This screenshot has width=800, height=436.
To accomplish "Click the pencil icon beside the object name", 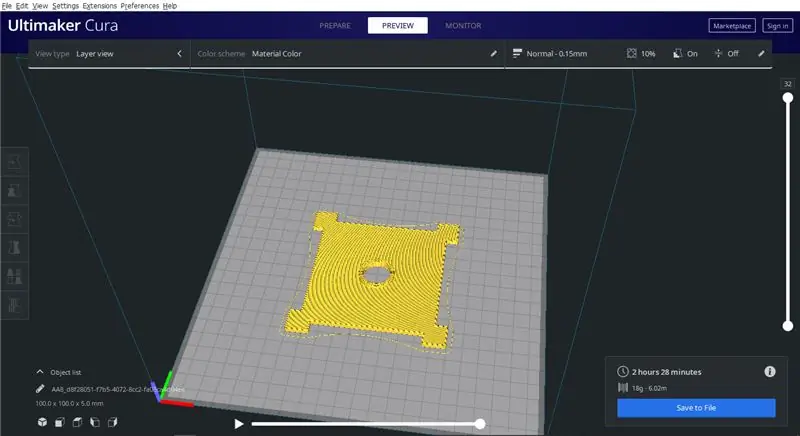I will [40, 389].
